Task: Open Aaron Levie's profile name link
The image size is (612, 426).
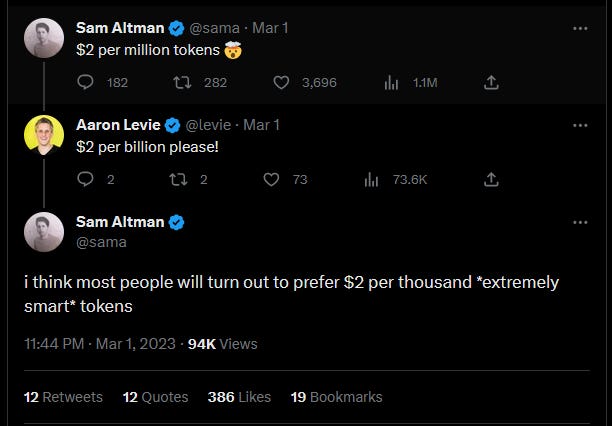Action: [118, 125]
